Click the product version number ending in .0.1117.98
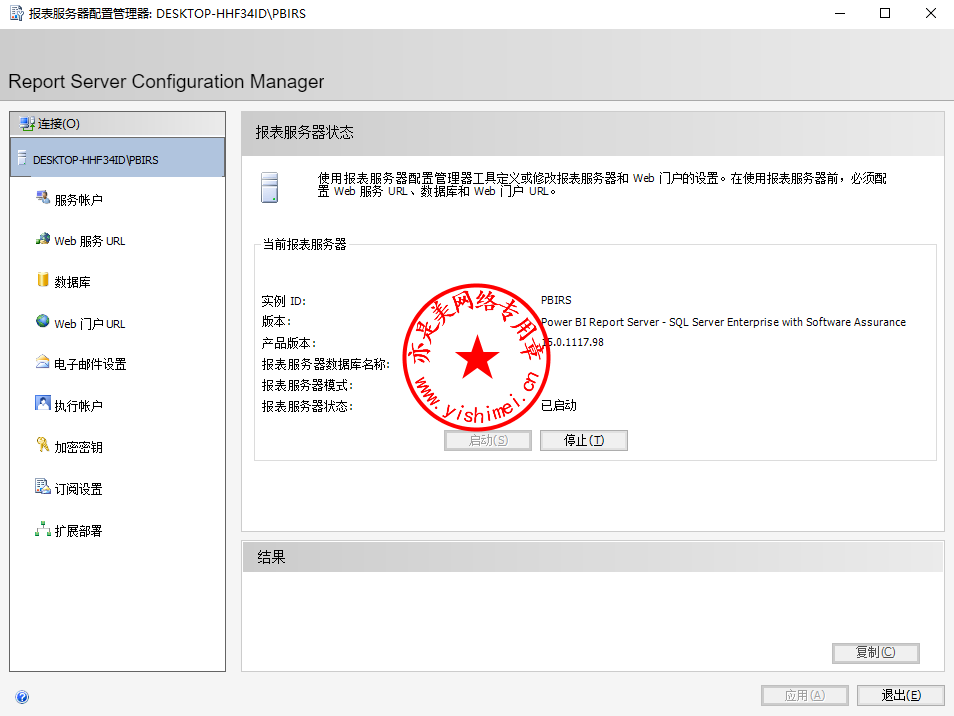The image size is (954, 716). tap(573, 342)
